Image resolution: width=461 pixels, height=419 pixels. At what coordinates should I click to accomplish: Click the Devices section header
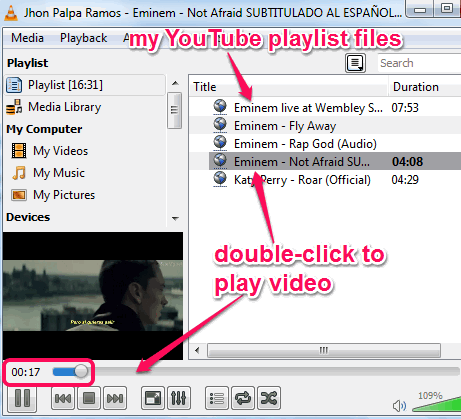tap(28, 217)
